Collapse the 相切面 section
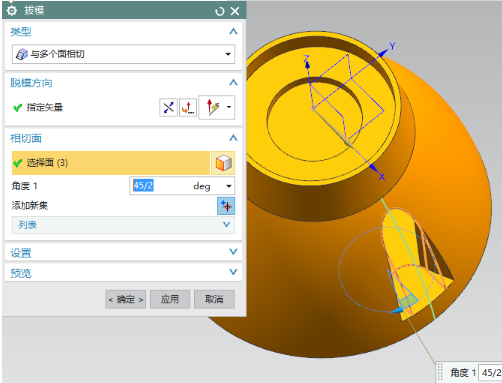This screenshot has width=502, height=383. coord(233,138)
